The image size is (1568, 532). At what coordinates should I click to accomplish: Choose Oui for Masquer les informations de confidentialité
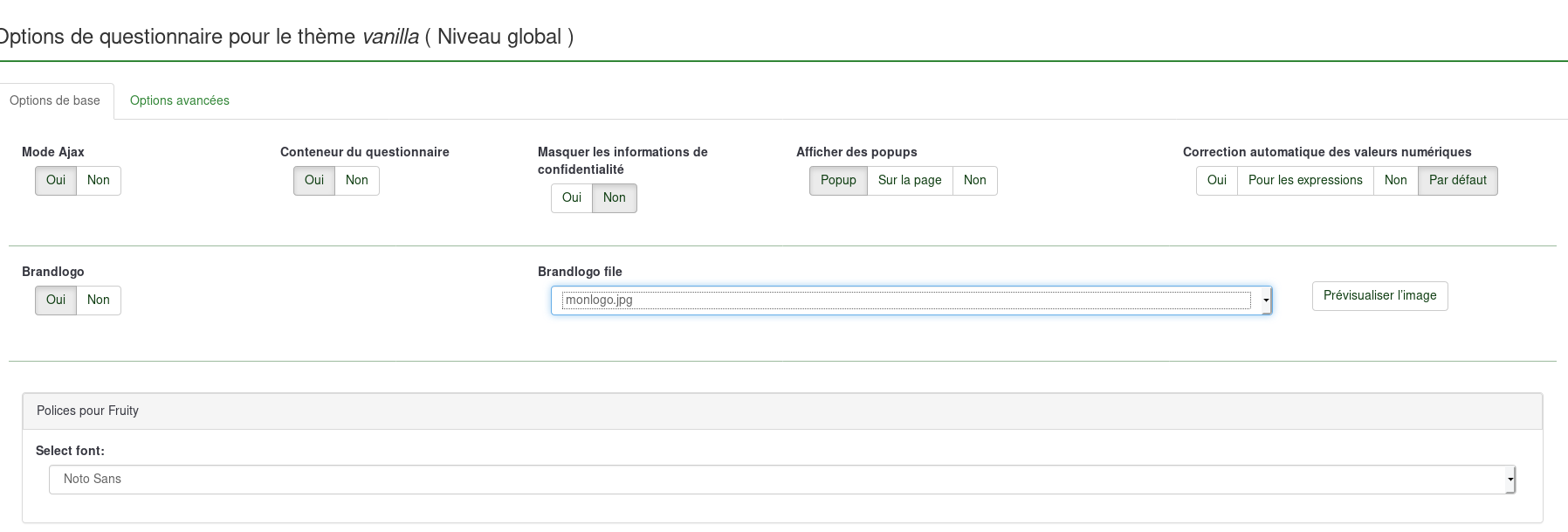point(572,197)
